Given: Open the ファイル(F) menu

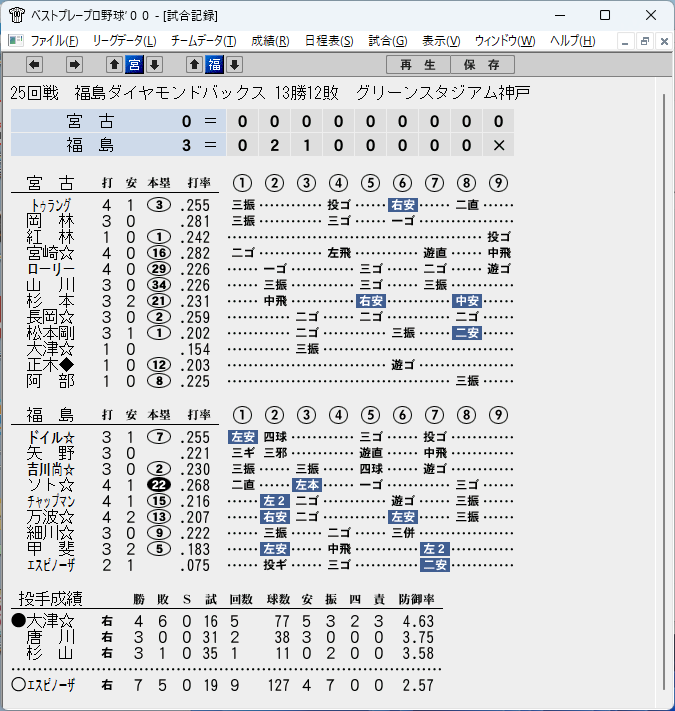Looking at the screenshot, I should (x=54, y=41).
